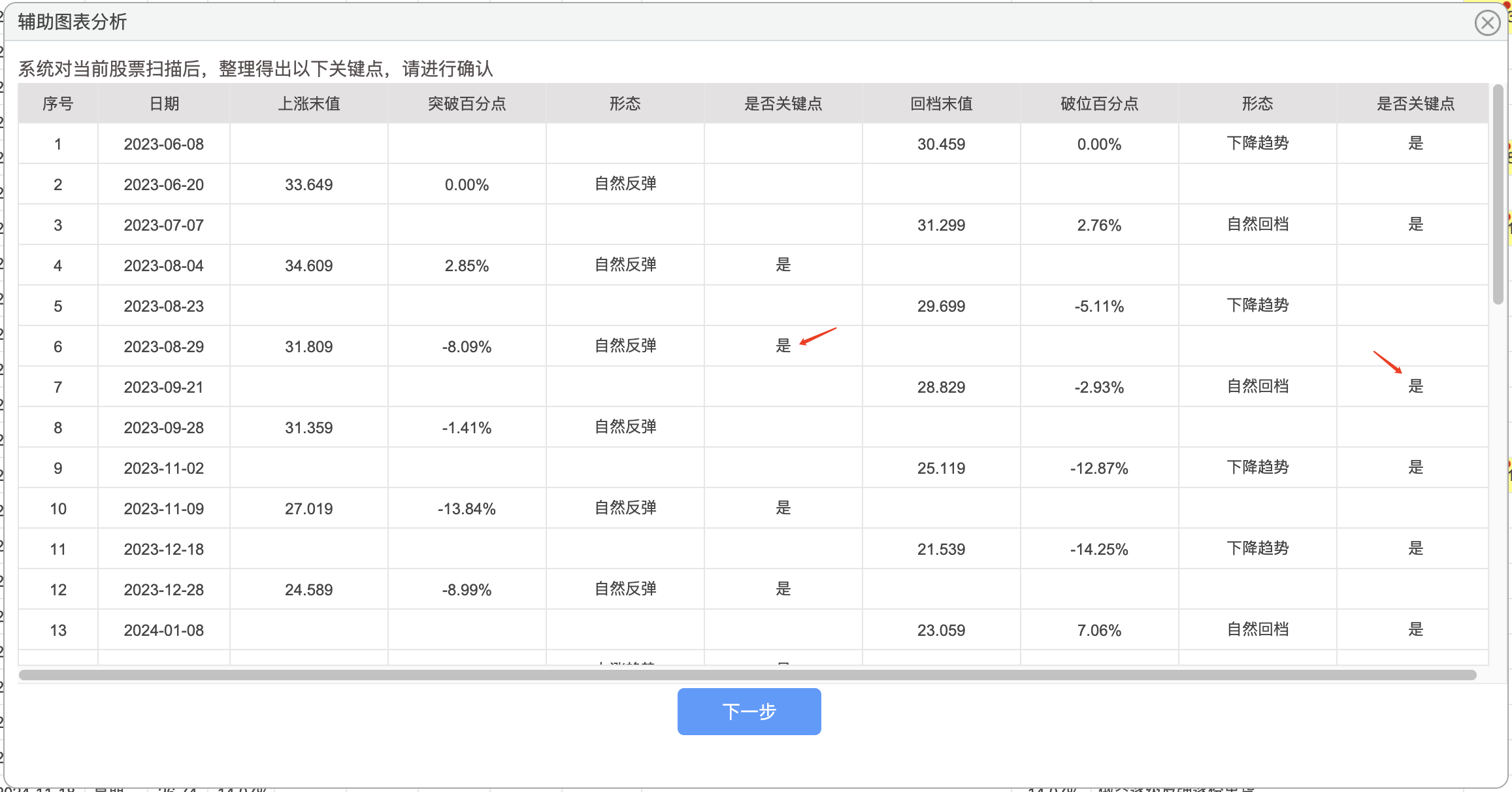The image size is (1512, 792).
Task: Select the date cell 2023-08-29
Action: 164,346
